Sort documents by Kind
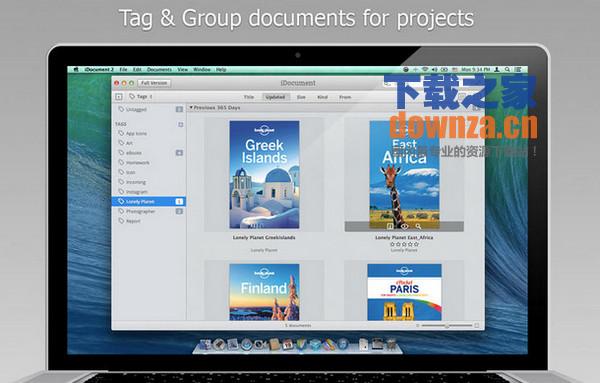This screenshot has height=383, width=600. (323, 97)
